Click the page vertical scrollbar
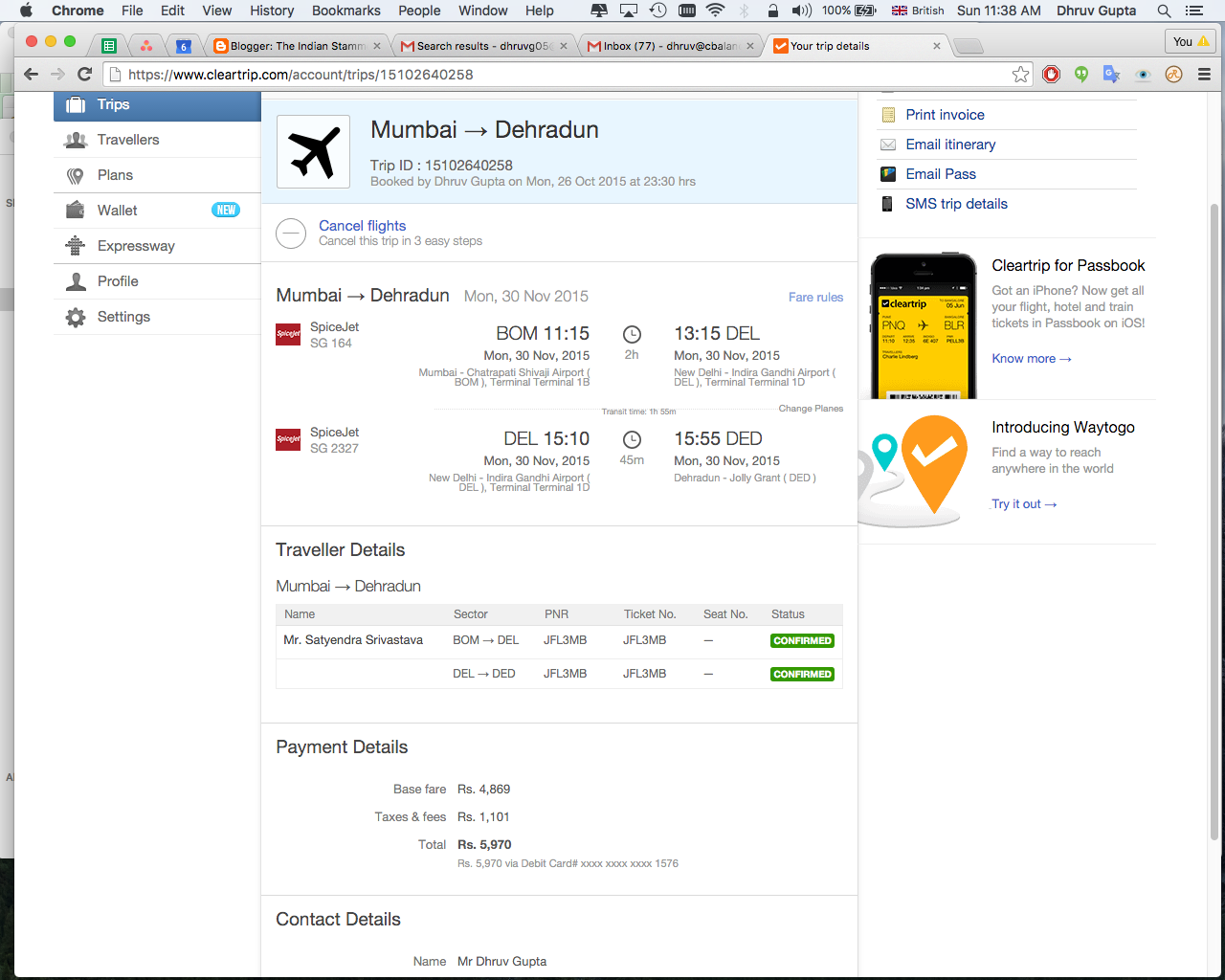The image size is (1225, 980). coord(1214,522)
